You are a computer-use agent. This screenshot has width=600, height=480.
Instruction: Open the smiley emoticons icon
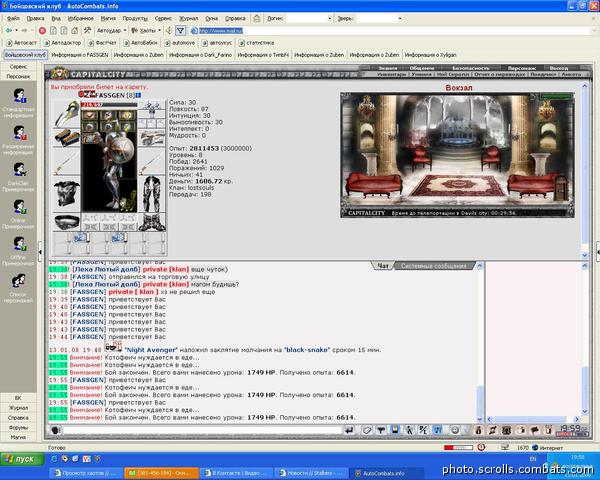(x=455, y=430)
